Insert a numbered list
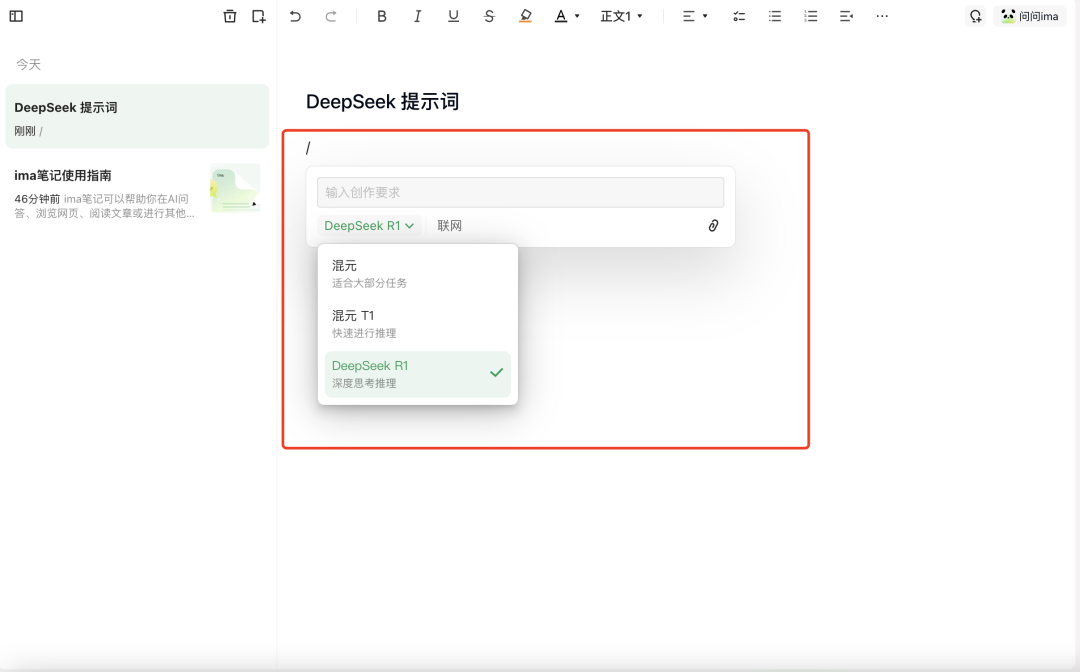The height and width of the screenshot is (672, 1080). tap(811, 16)
